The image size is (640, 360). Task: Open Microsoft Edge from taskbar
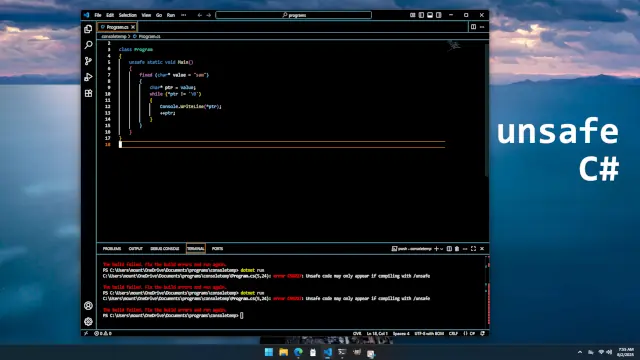click(x=298, y=352)
